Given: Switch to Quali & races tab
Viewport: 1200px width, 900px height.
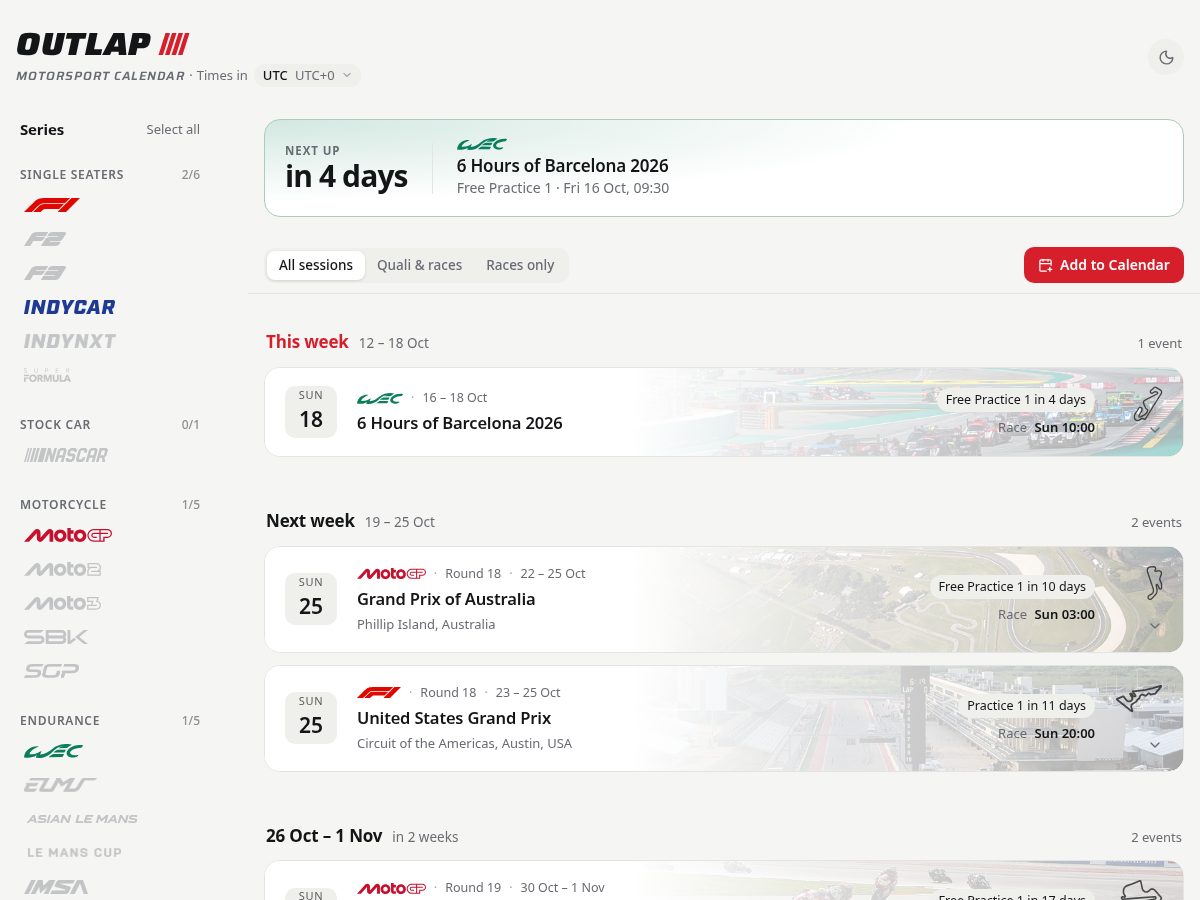Looking at the screenshot, I should point(420,265).
